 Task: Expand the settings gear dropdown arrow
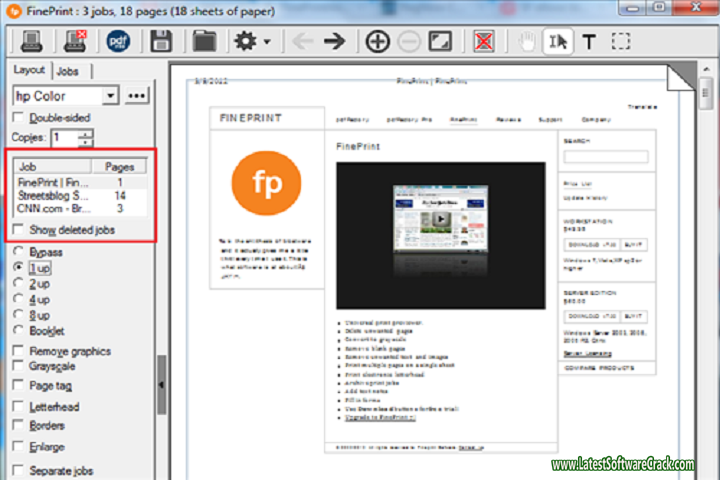coord(266,42)
